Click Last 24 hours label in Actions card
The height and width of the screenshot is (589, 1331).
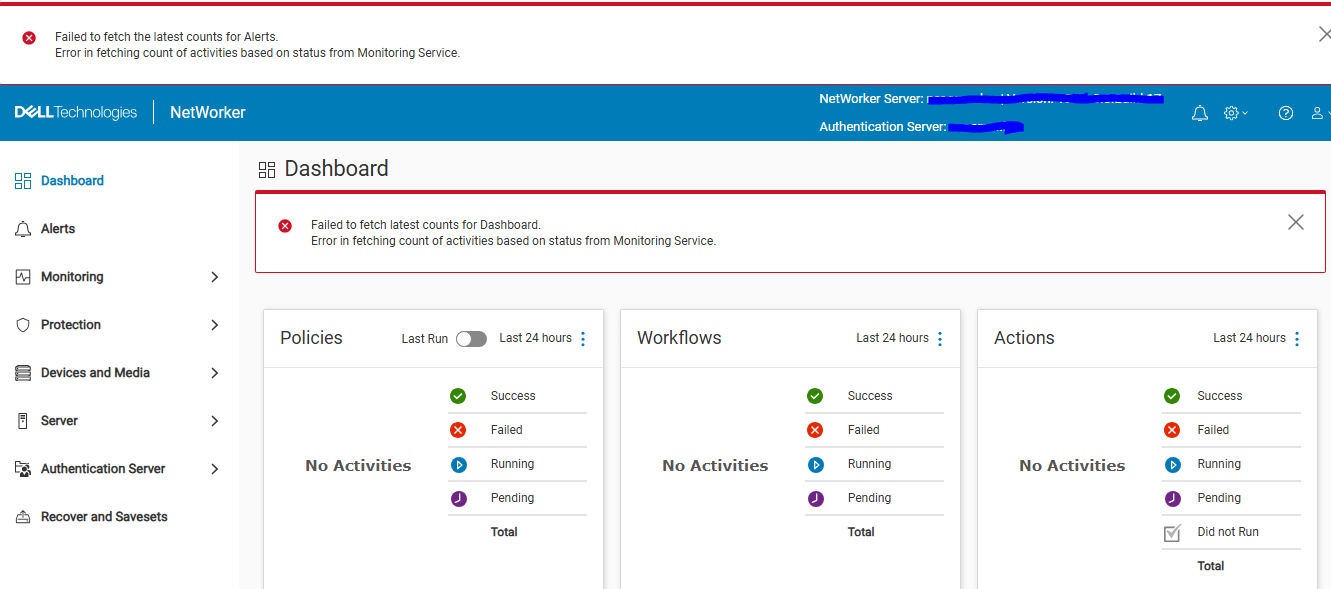1249,338
